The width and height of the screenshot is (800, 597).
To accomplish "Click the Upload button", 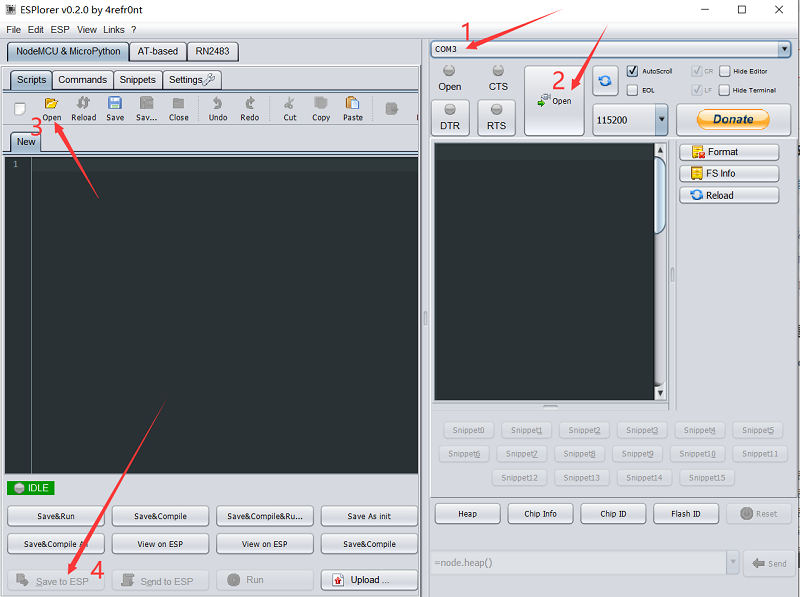I will pyautogui.click(x=369, y=580).
